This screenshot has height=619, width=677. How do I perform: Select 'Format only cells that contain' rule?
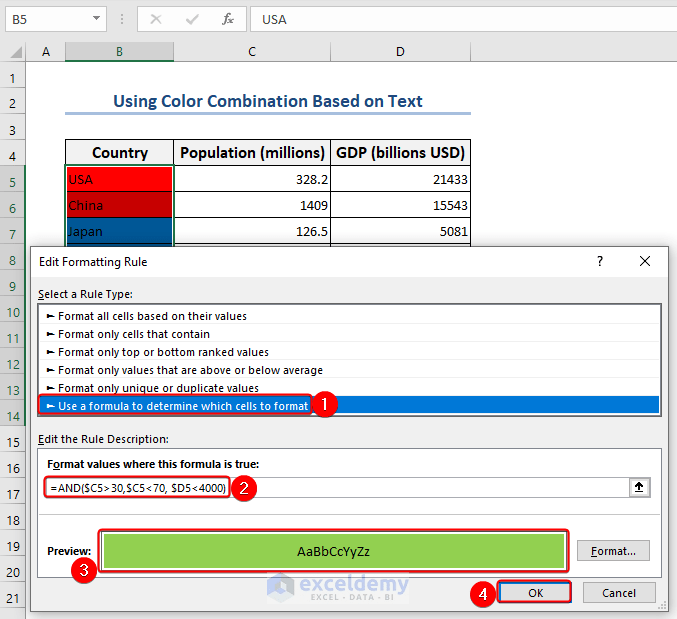pos(349,334)
